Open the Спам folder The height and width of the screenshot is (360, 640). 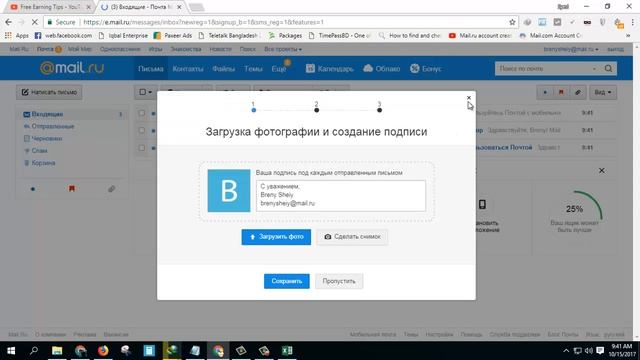(39, 151)
